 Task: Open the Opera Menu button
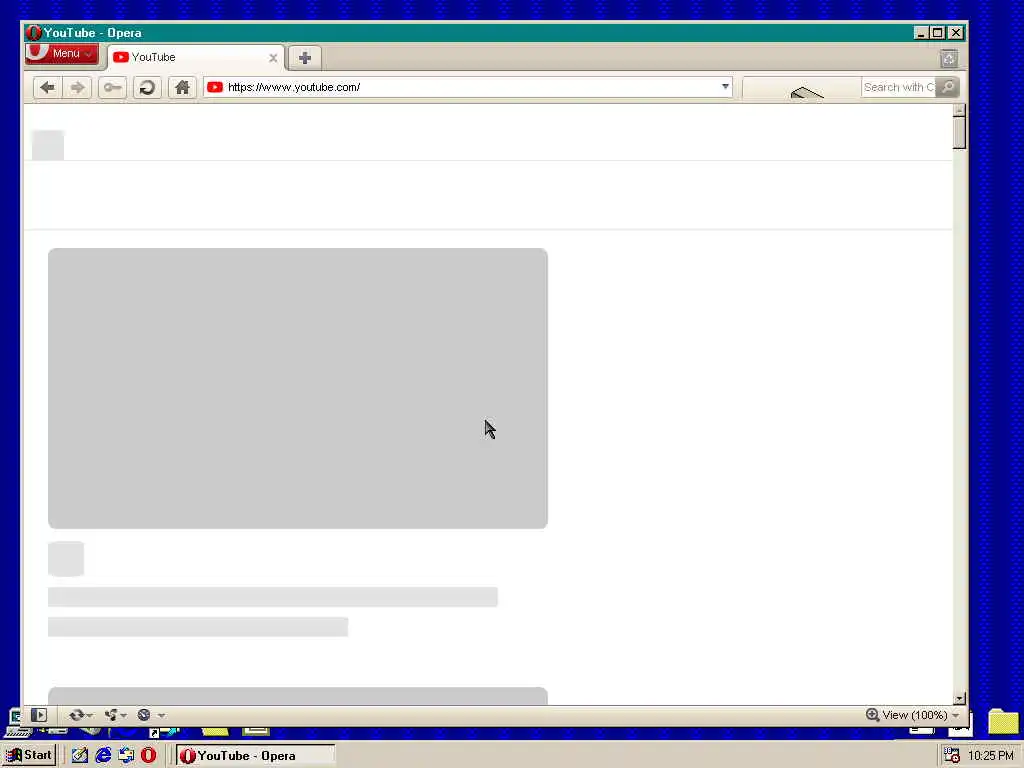click(x=62, y=54)
